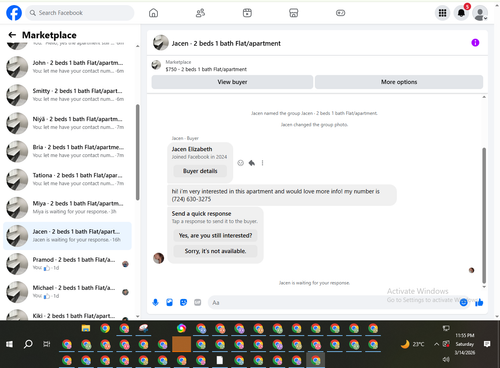Open the 23°C weather widget
The width and height of the screenshot is (500, 368).
(x=412, y=344)
